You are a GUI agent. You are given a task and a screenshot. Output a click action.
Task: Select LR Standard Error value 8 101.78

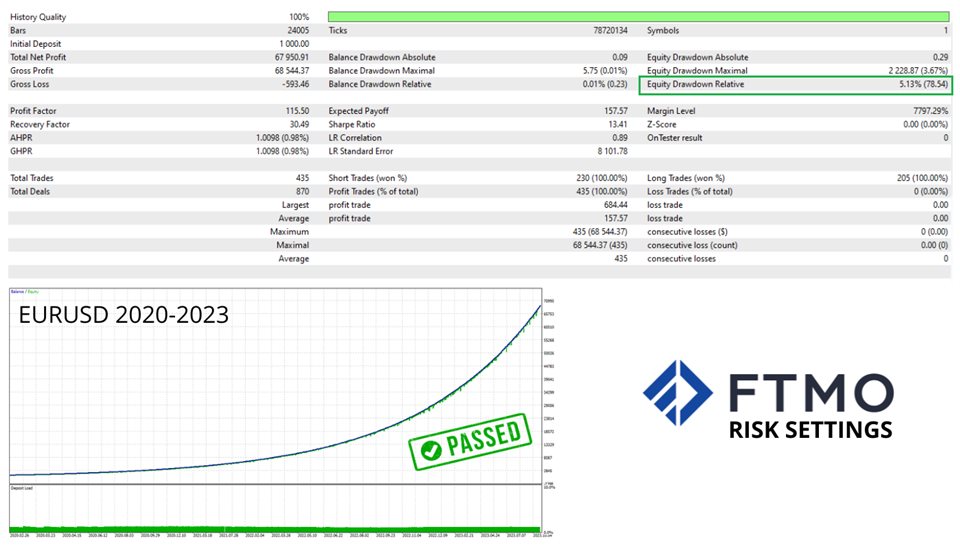[x=613, y=151]
